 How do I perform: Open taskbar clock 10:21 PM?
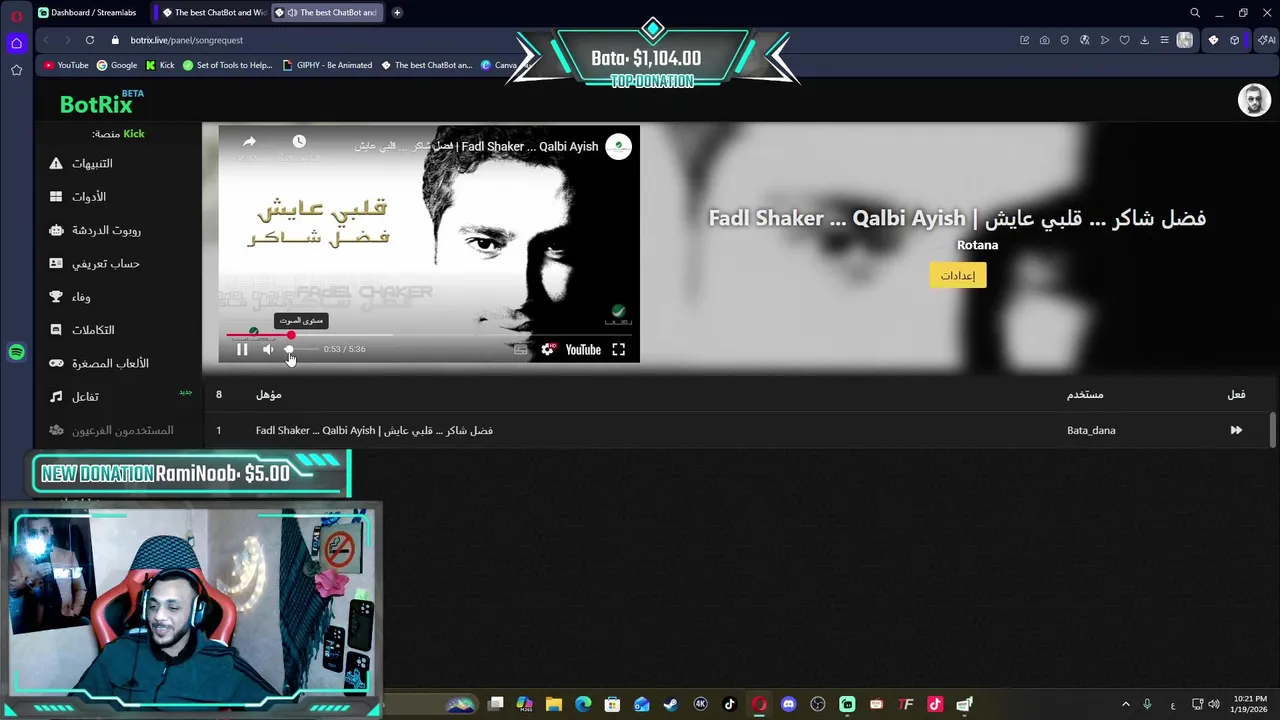click(x=1250, y=704)
